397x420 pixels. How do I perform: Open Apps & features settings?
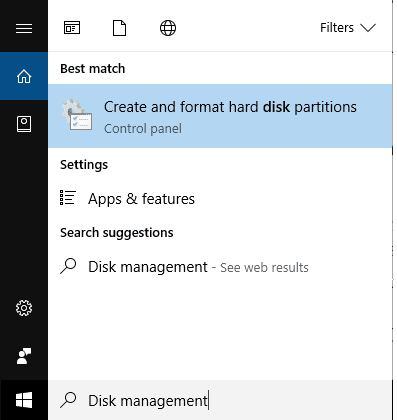pyautogui.click(x=220, y=199)
